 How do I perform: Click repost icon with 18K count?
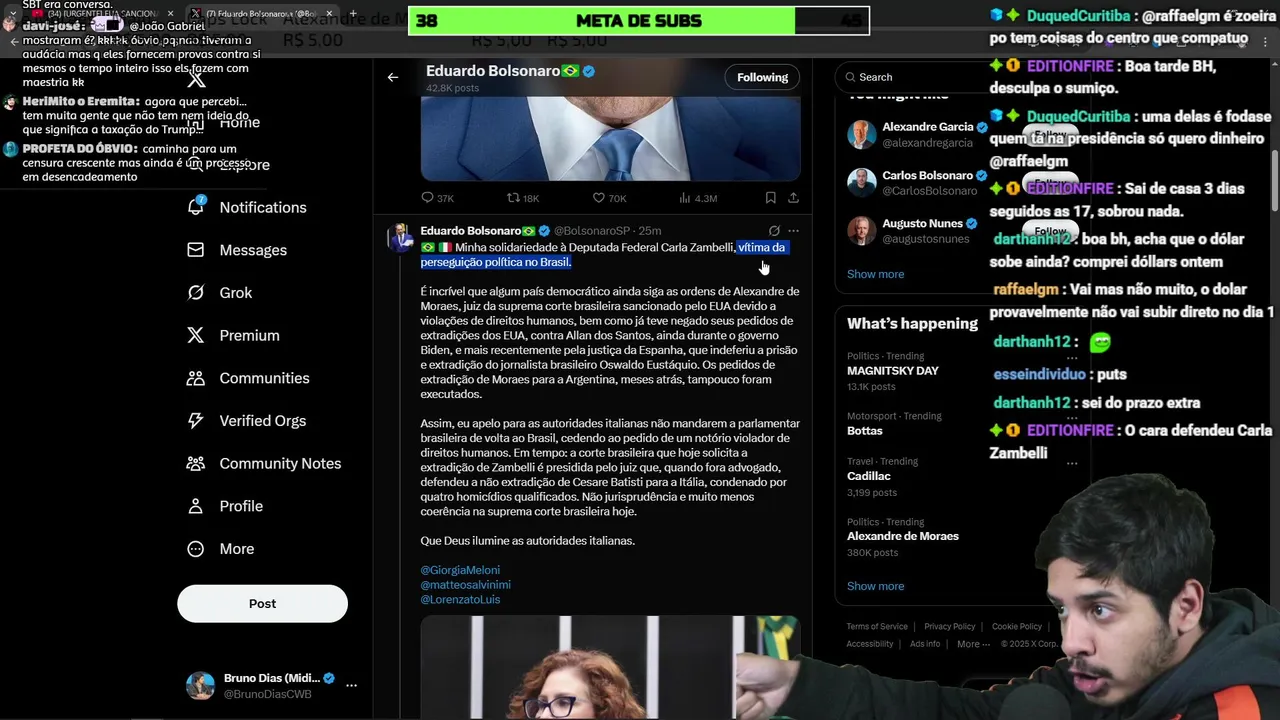(513, 198)
